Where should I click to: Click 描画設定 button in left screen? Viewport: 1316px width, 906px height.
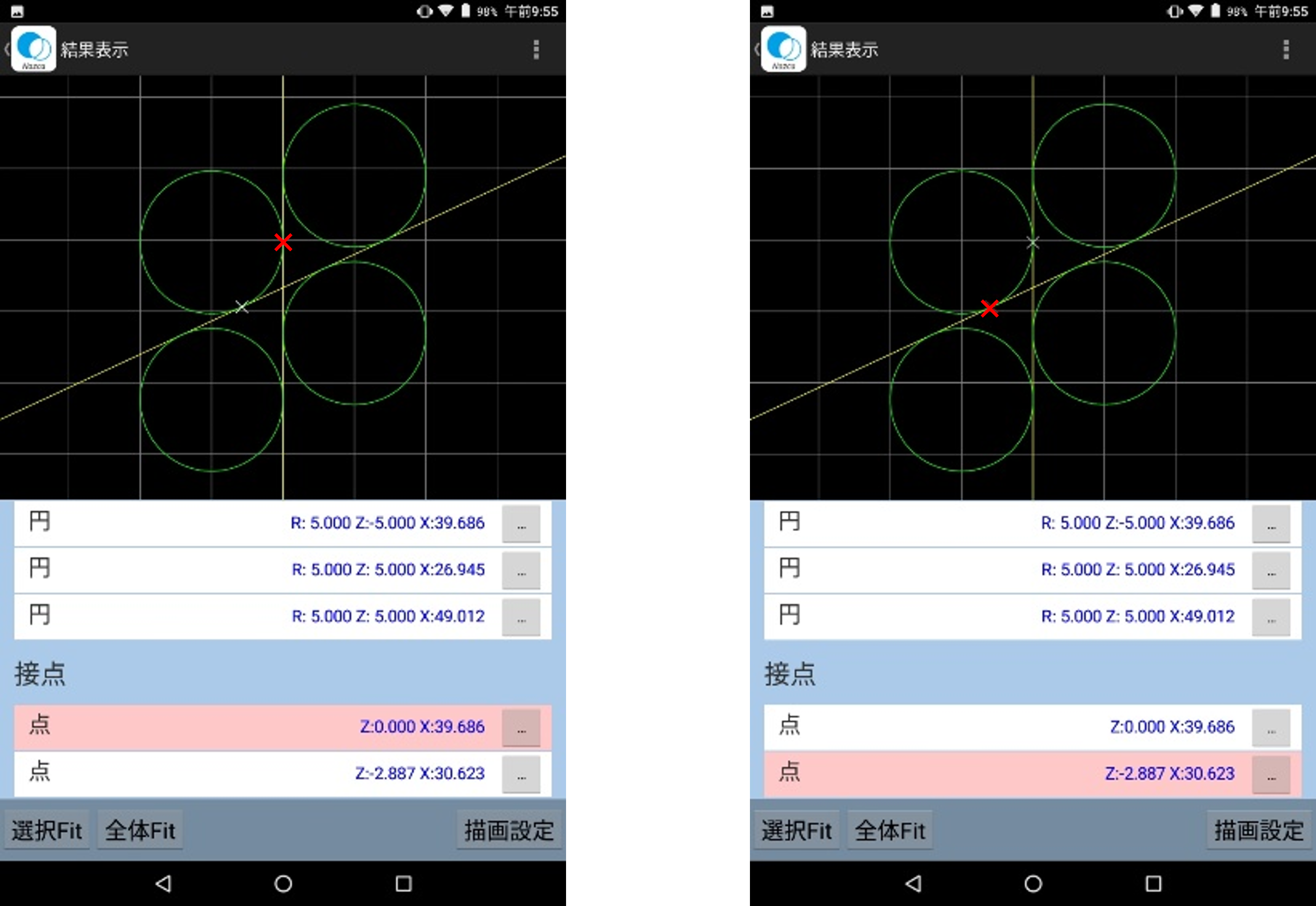click(509, 830)
